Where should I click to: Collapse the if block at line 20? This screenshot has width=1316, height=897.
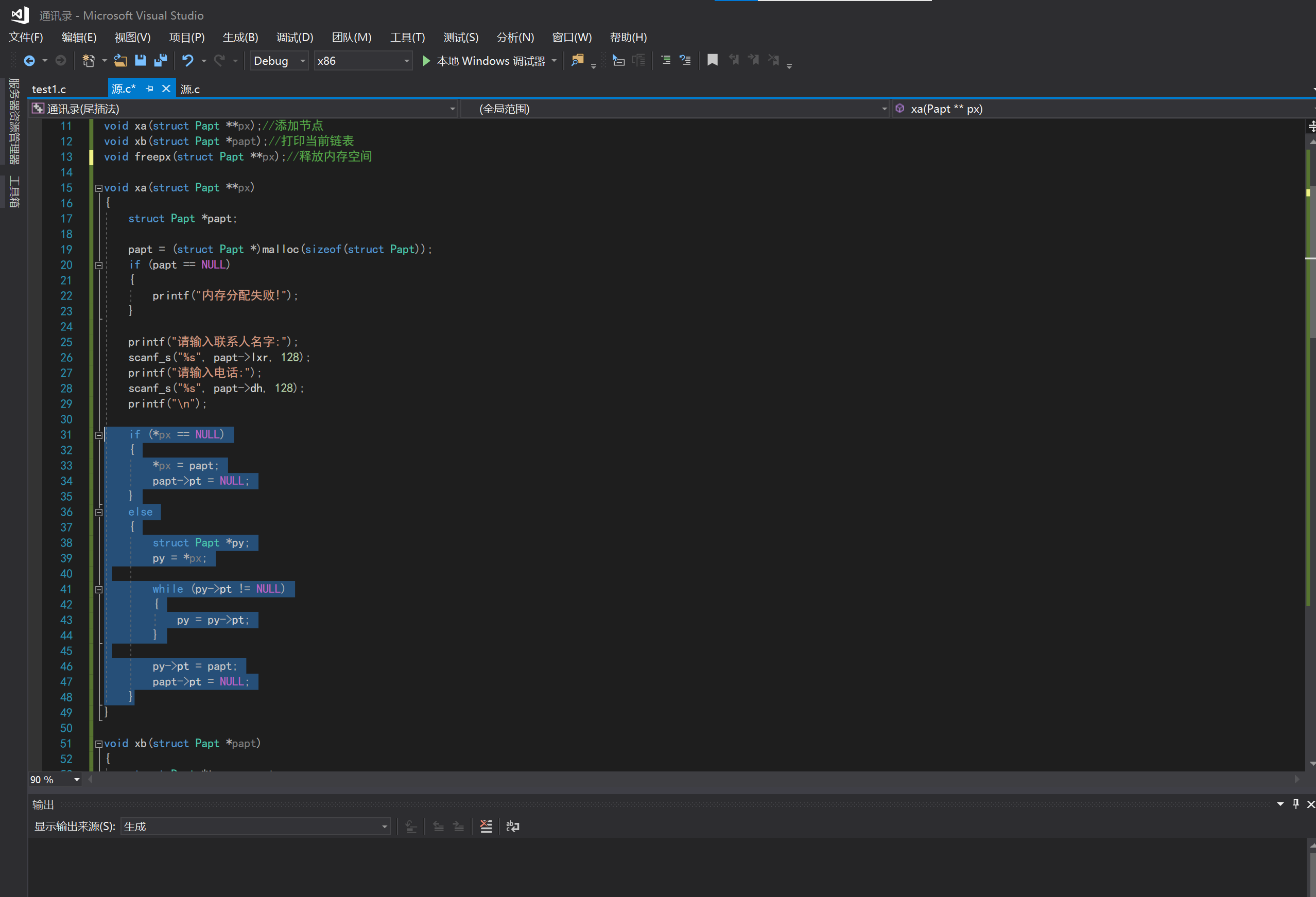[98, 265]
